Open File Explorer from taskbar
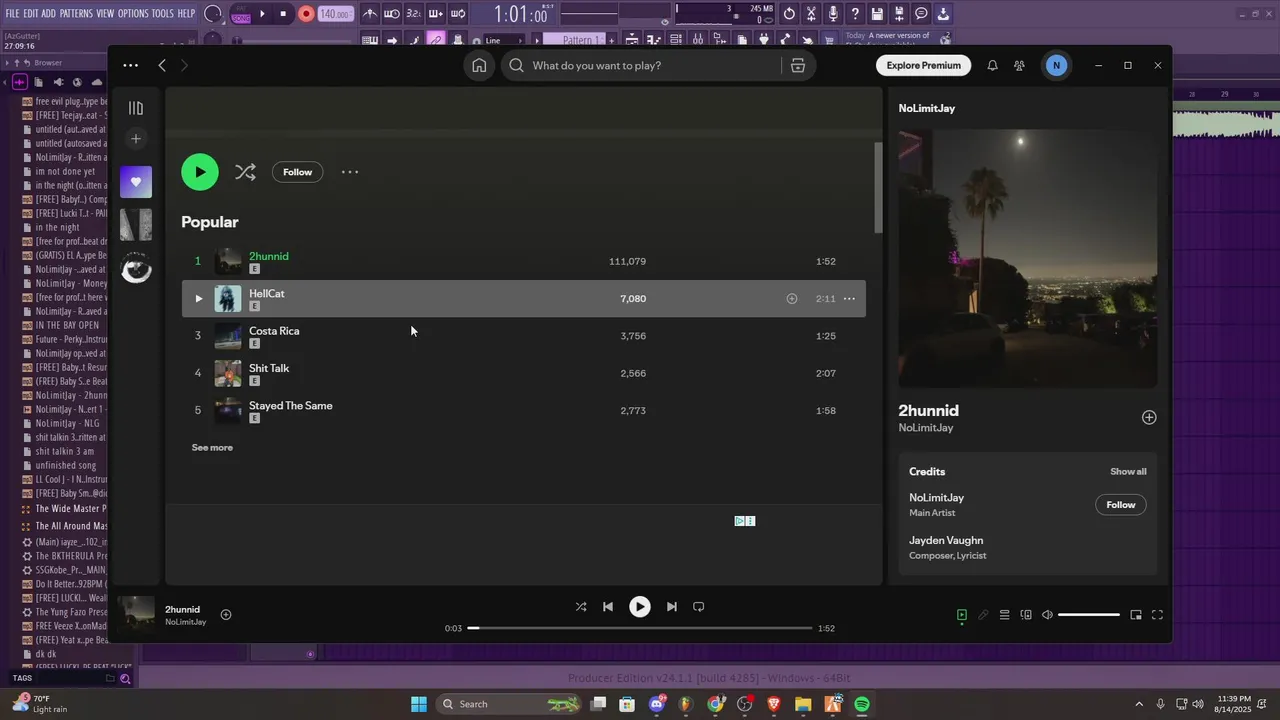 pos(803,704)
